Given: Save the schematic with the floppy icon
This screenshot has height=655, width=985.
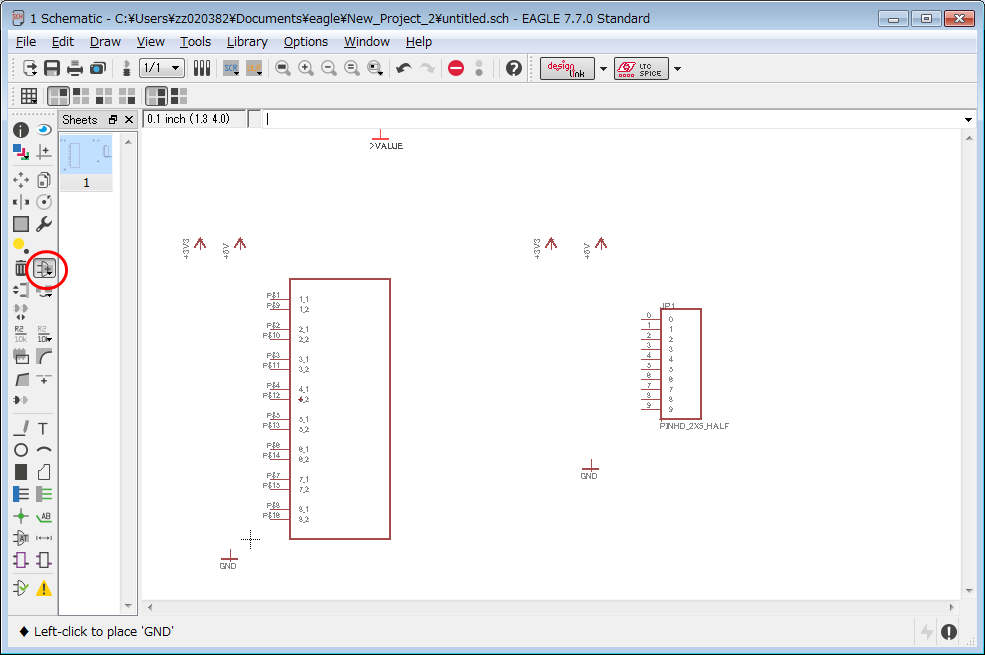Looking at the screenshot, I should 52,68.
